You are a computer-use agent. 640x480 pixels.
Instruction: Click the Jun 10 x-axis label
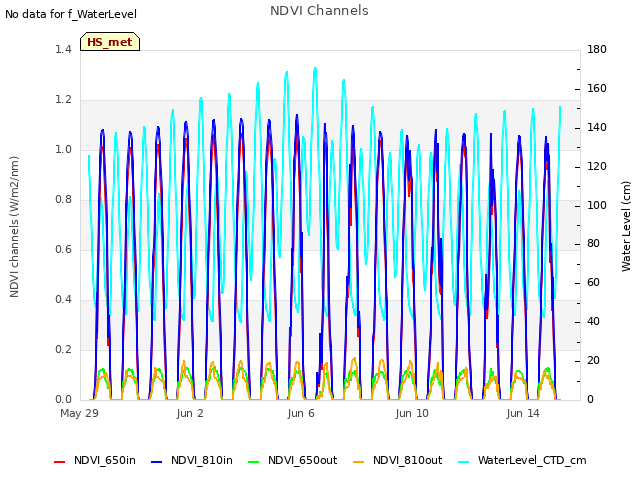[412, 413]
